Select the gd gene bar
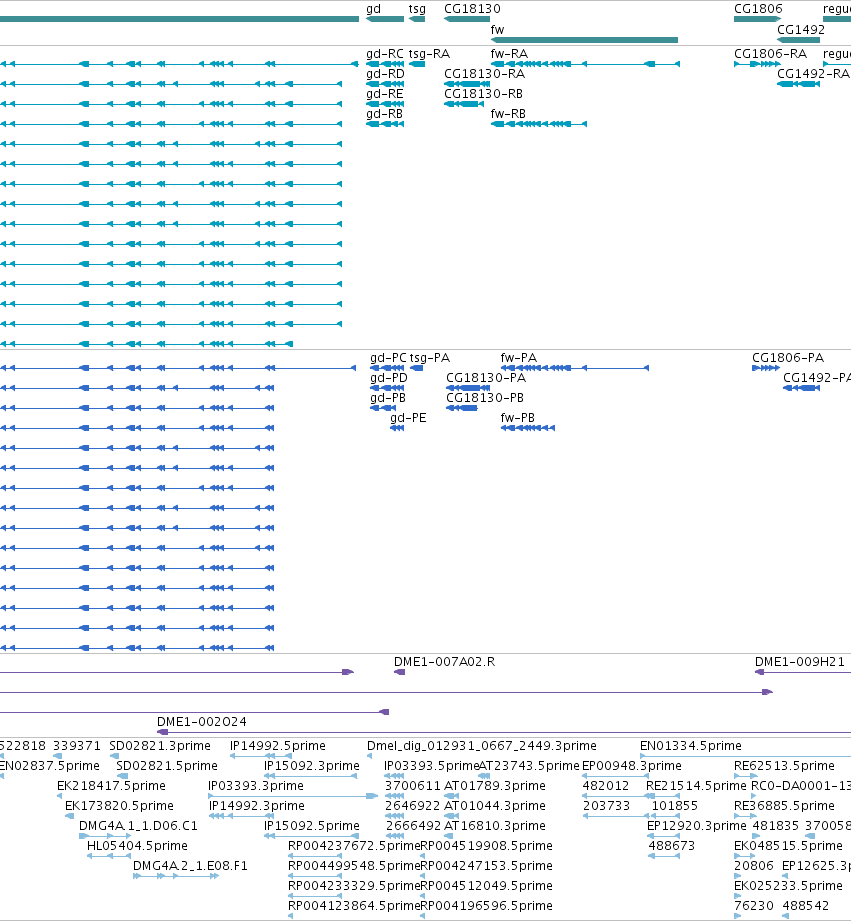851x921 pixels. [x=385, y=19]
